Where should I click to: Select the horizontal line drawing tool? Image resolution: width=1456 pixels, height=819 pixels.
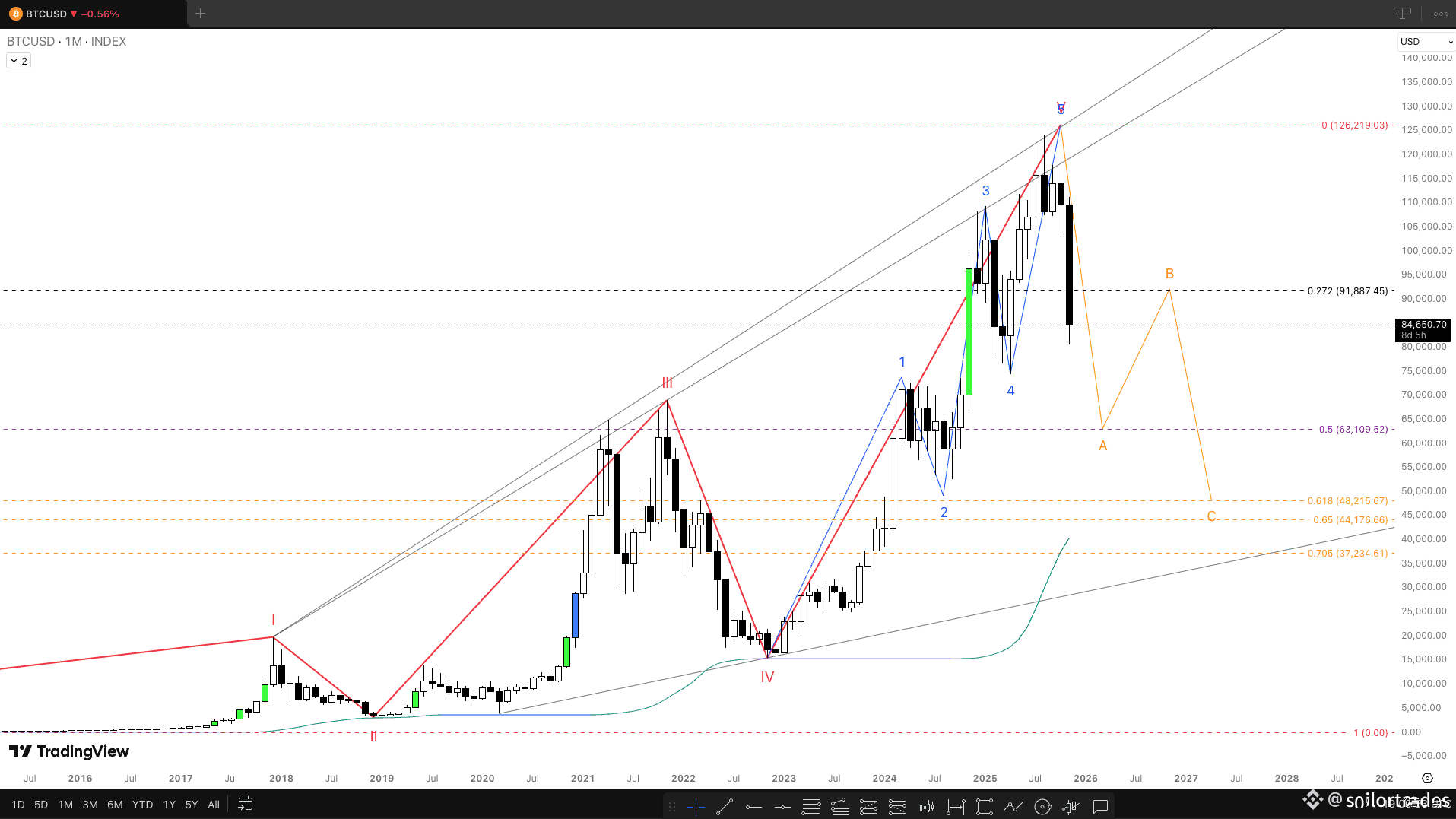pos(782,806)
